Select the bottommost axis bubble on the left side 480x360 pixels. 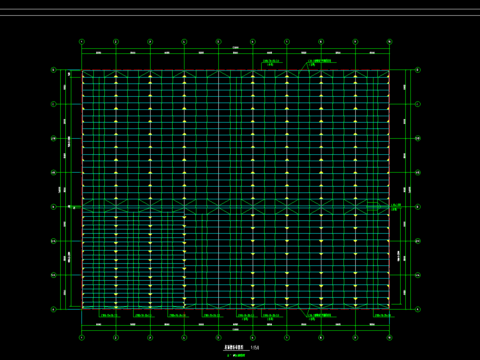pyautogui.click(x=53, y=309)
